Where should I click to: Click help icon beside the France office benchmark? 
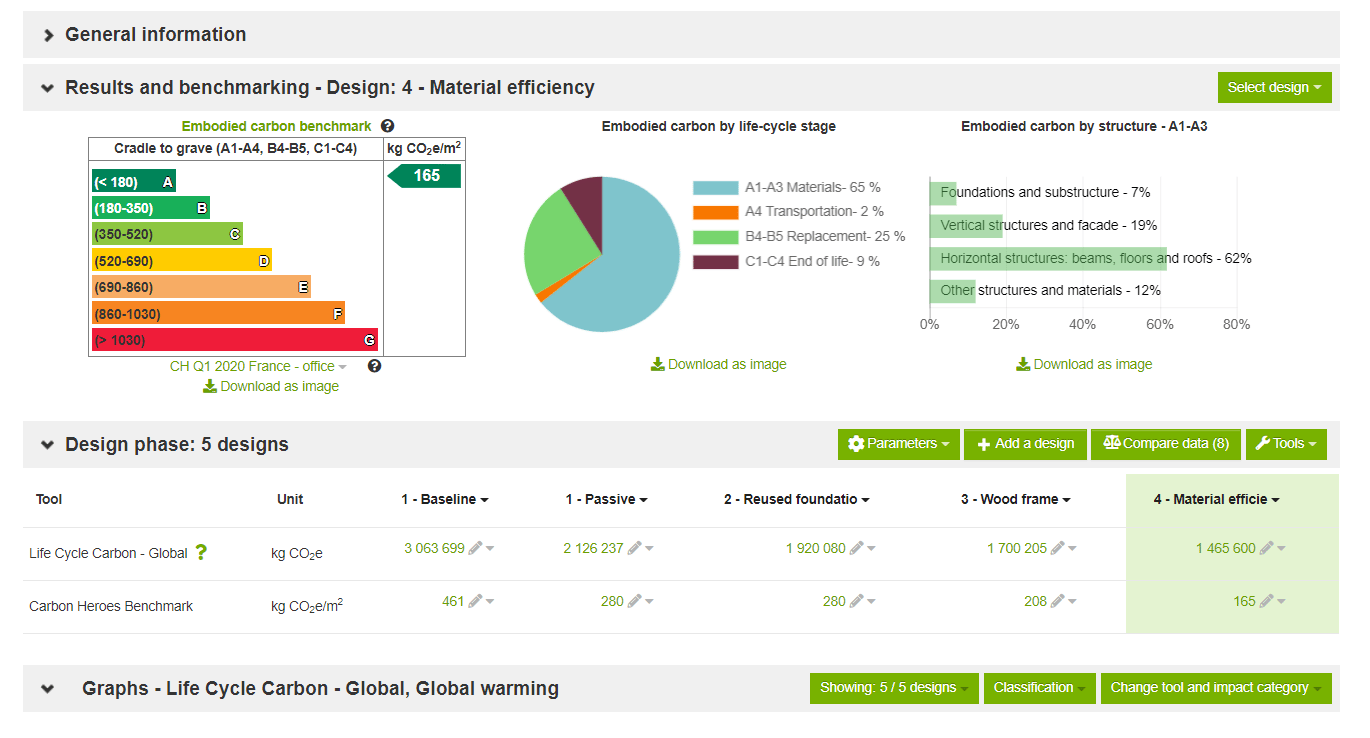[374, 366]
